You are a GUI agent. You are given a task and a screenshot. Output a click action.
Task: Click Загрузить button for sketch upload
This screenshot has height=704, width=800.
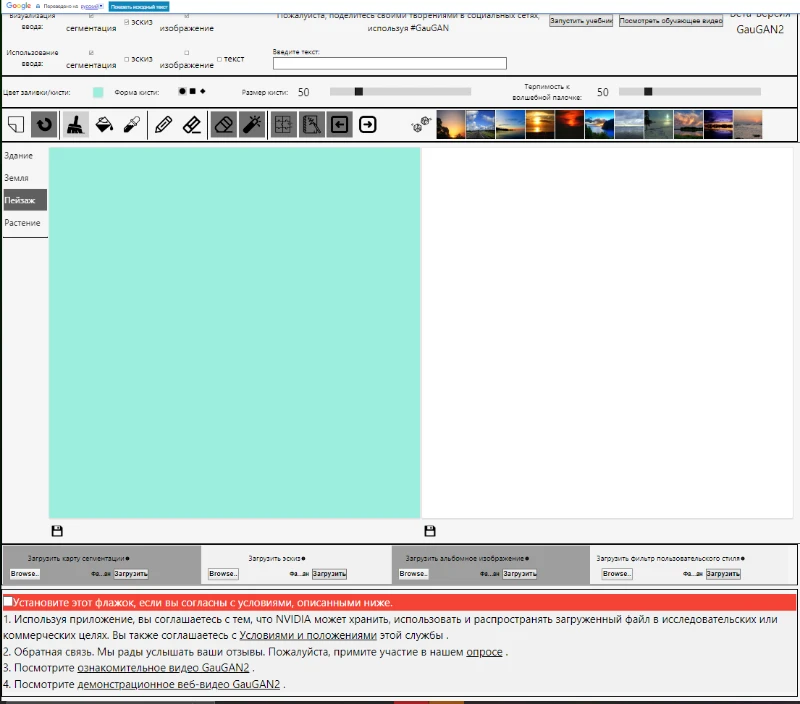(329, 573)
